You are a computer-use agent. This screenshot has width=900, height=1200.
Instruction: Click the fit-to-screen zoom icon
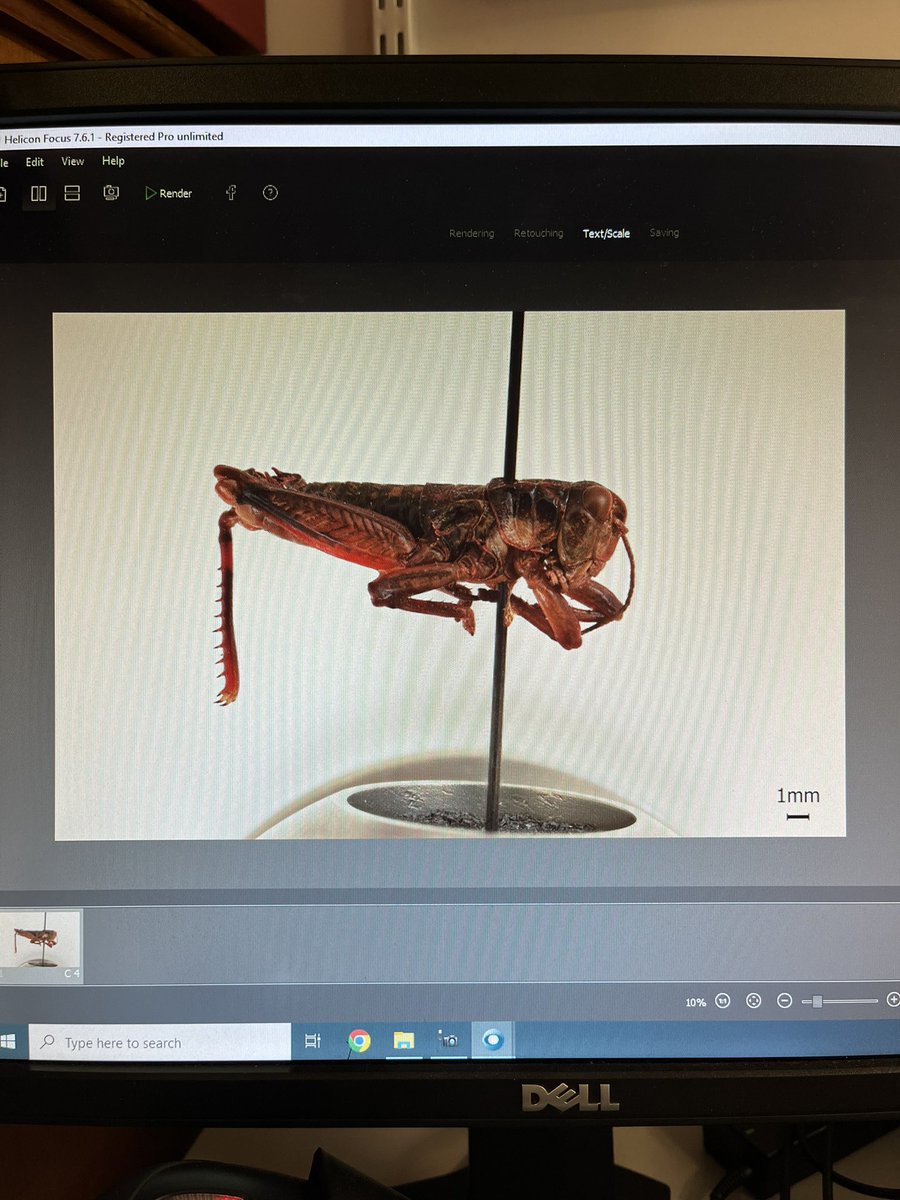coord(753,1000)
